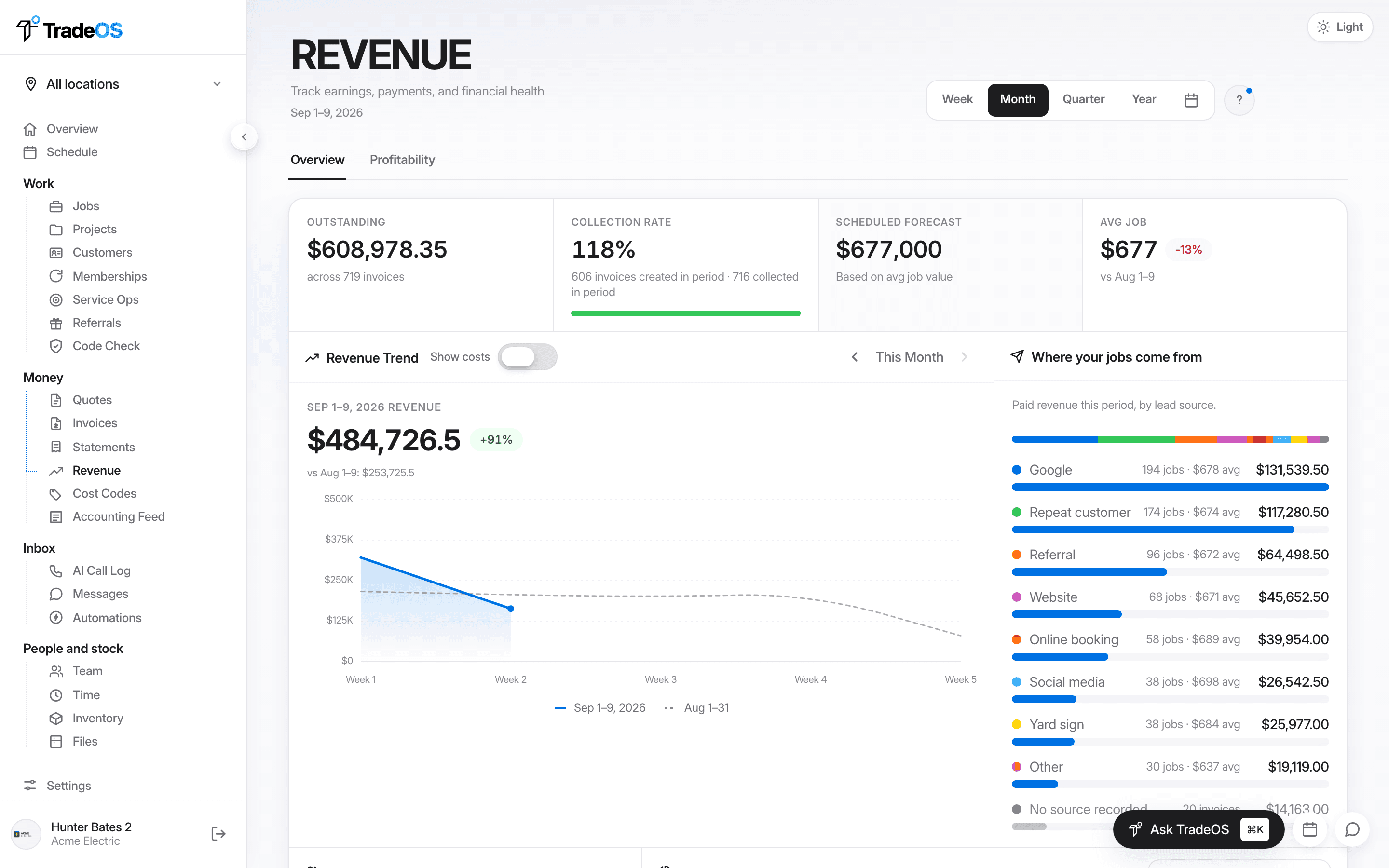Viewport: 1389px width, 868px height.
Task: Click the Aug 1–31 legend entry
Action: tap(696, 708)
